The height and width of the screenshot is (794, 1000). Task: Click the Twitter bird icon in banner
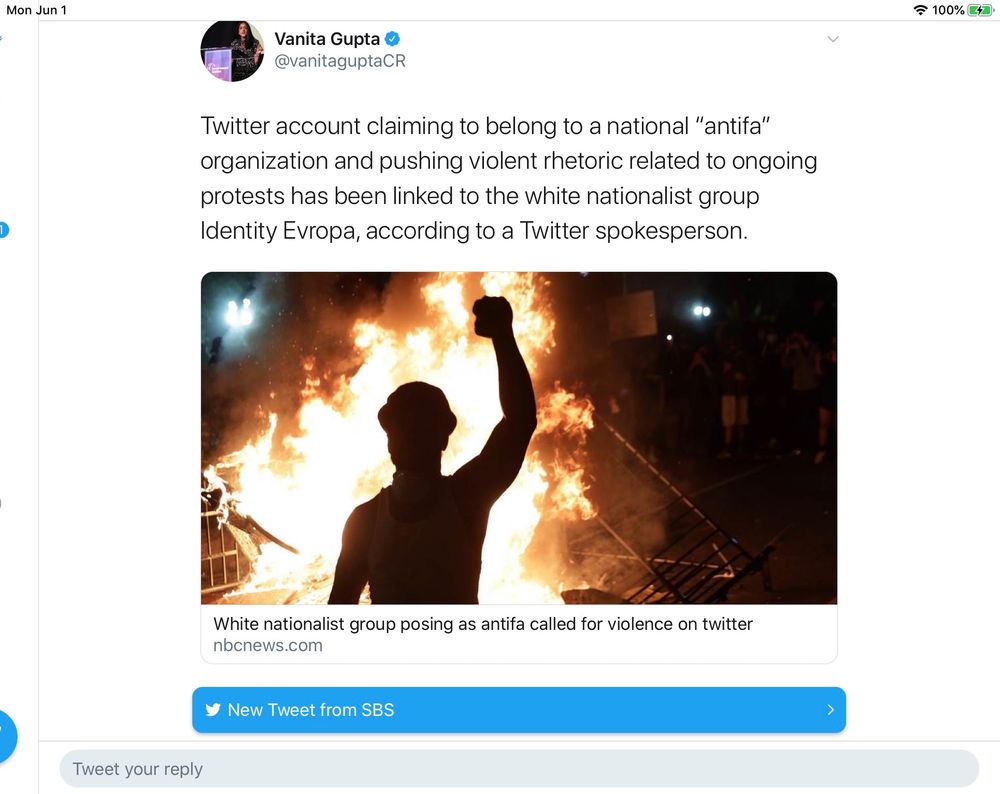(x=213, y=710)
